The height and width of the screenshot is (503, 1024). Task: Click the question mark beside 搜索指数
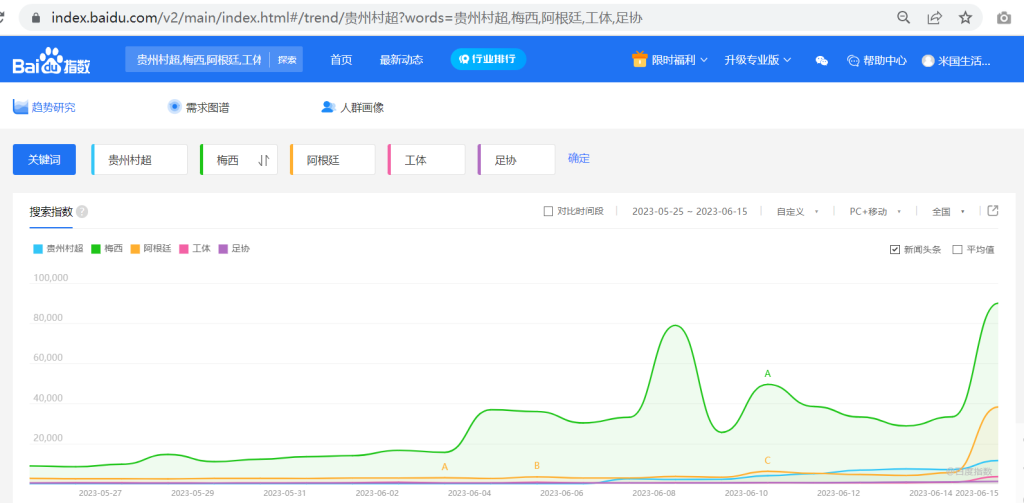coord(82,212)
